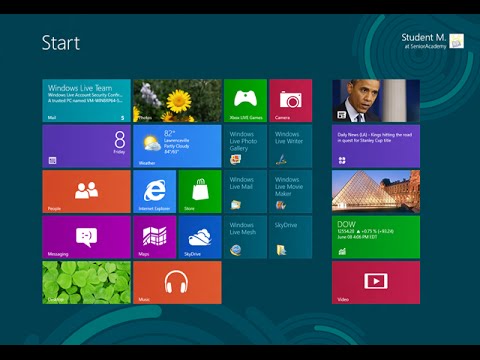
Task: Open the Music tile with headphones
Action: [177, 282]
